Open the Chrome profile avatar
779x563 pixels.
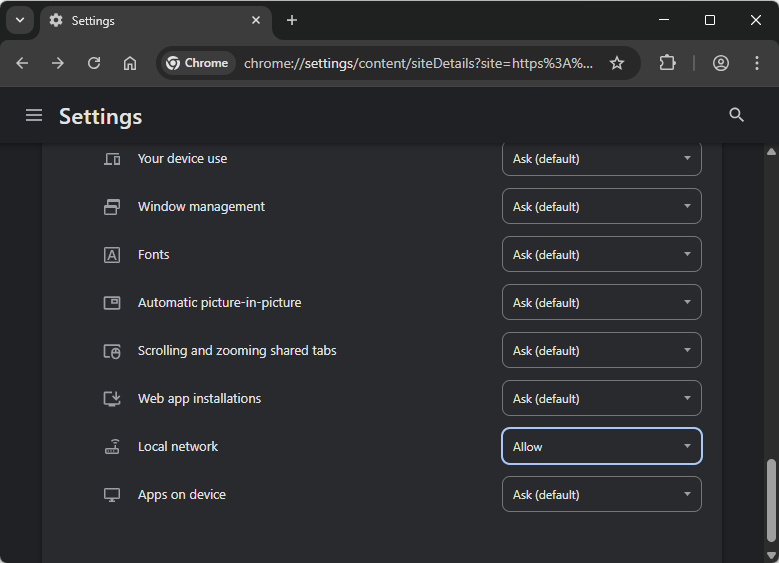click(721, 63)
